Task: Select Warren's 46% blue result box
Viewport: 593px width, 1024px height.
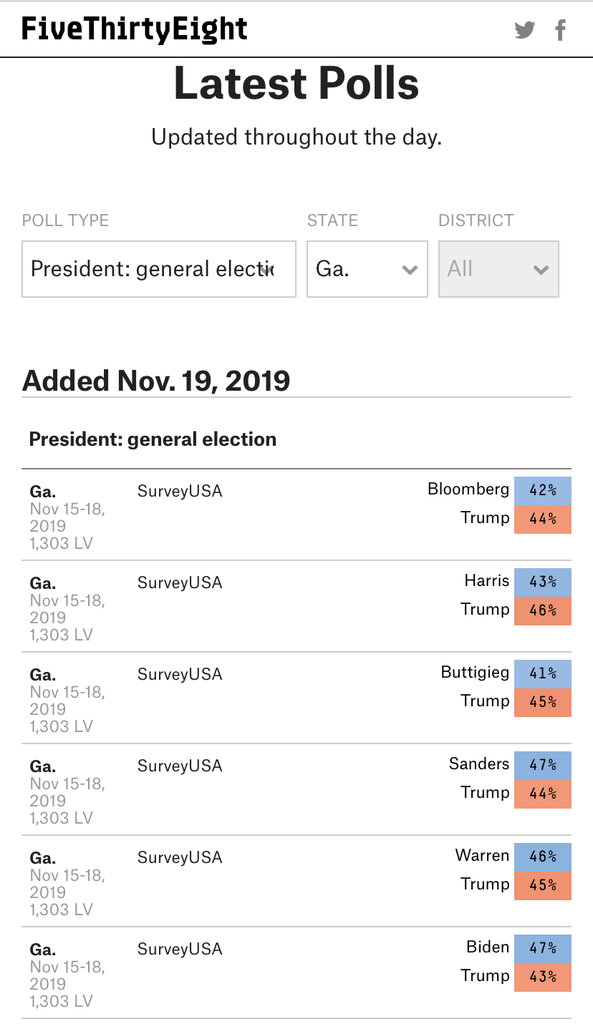Action: 543,857
